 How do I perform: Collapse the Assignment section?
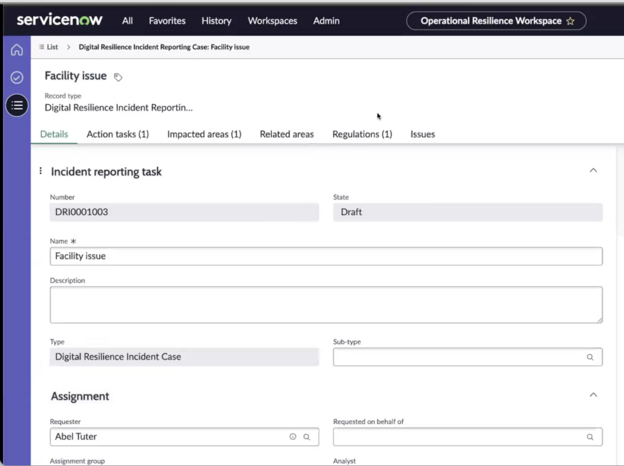click(593, 395)
